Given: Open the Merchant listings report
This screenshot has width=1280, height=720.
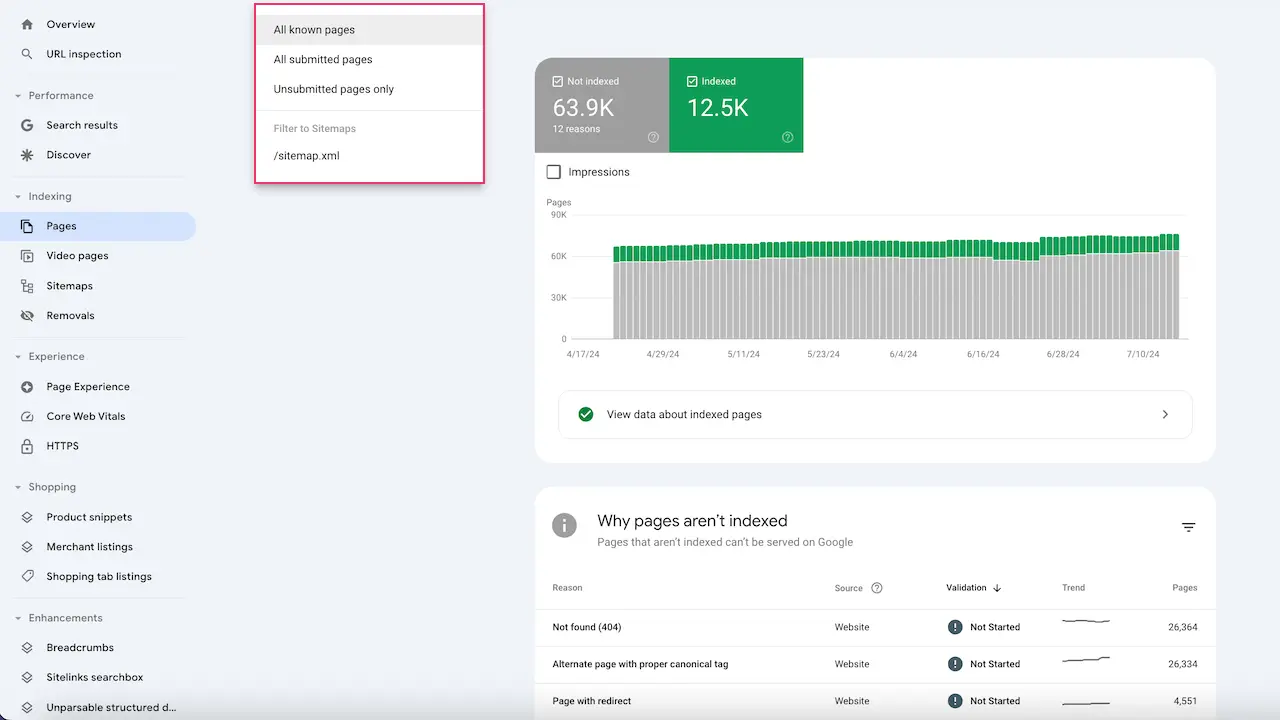Looking at the screenshot, I should pyautogui.click(x=92, y=547).
